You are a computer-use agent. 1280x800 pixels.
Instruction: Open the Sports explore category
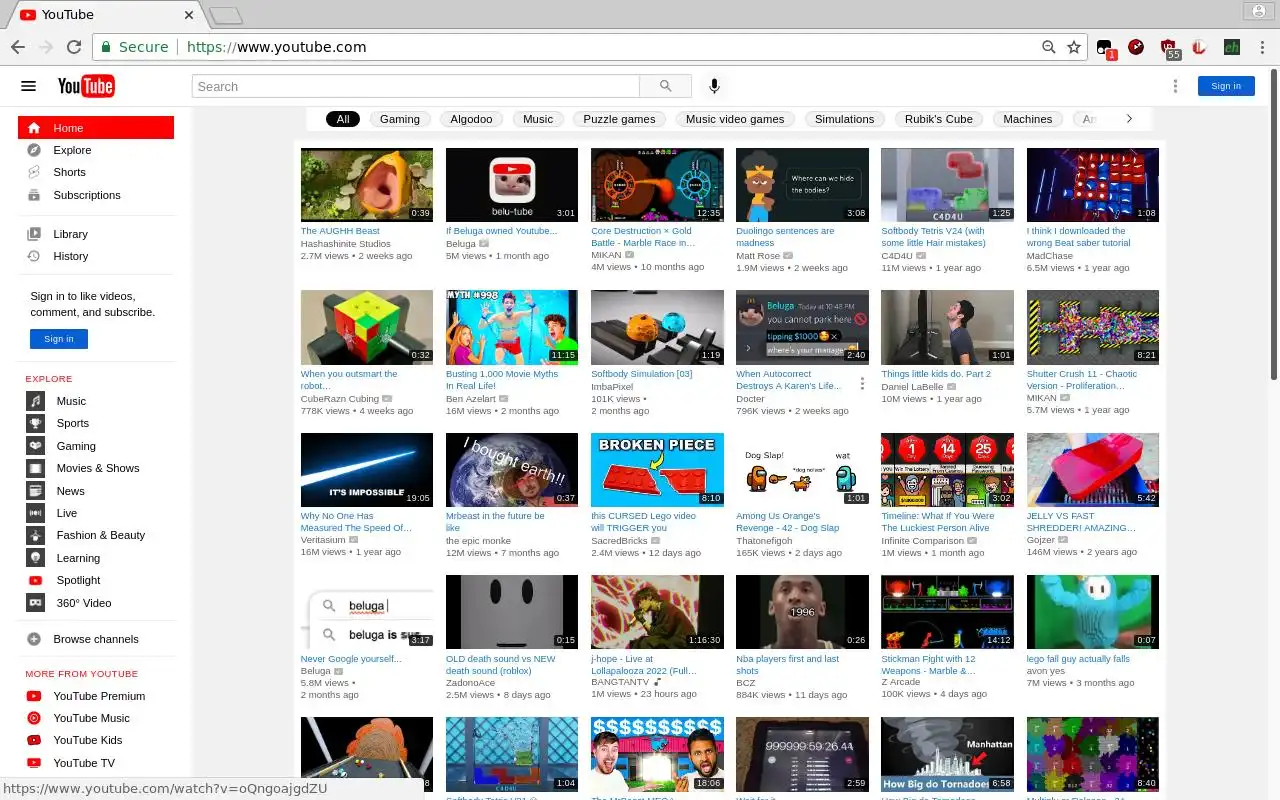(96, 423)
